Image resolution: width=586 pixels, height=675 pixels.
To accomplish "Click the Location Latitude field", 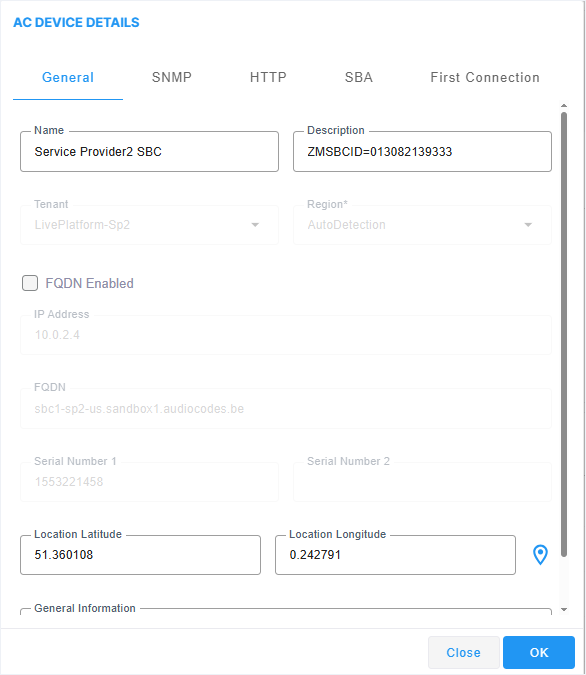I will [140, 555].
